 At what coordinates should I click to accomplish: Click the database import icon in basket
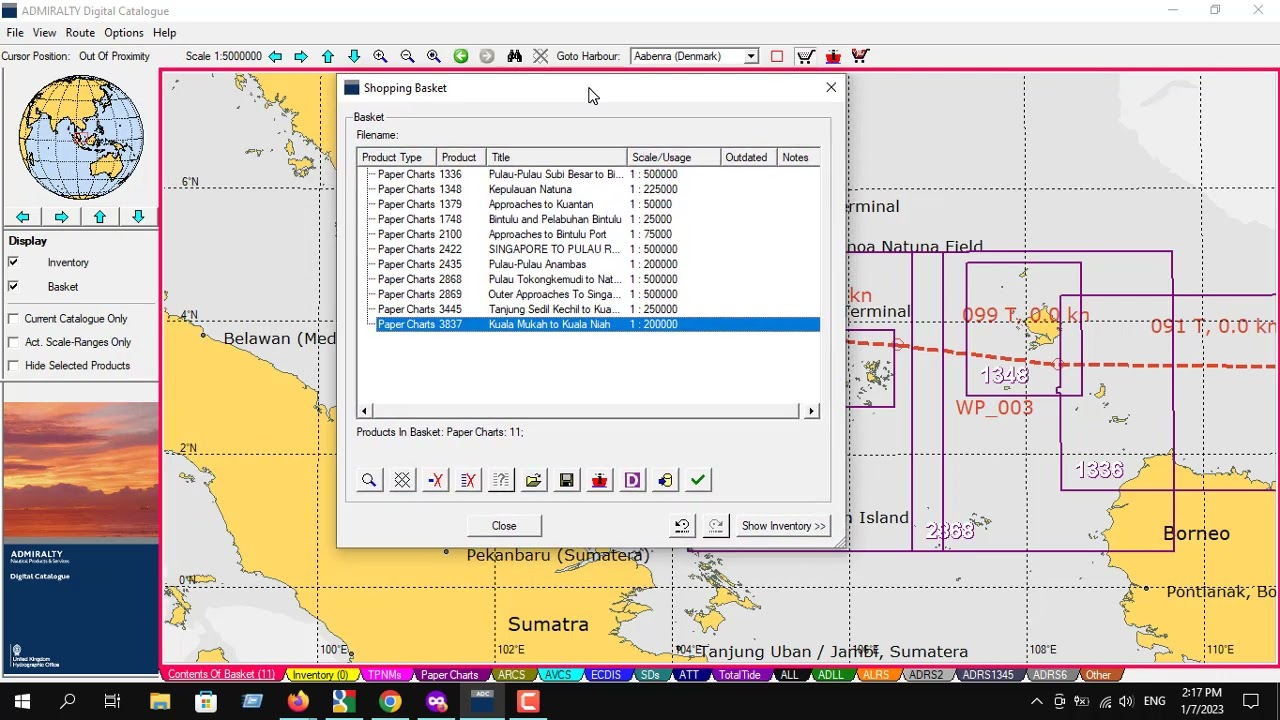(666, 481)
